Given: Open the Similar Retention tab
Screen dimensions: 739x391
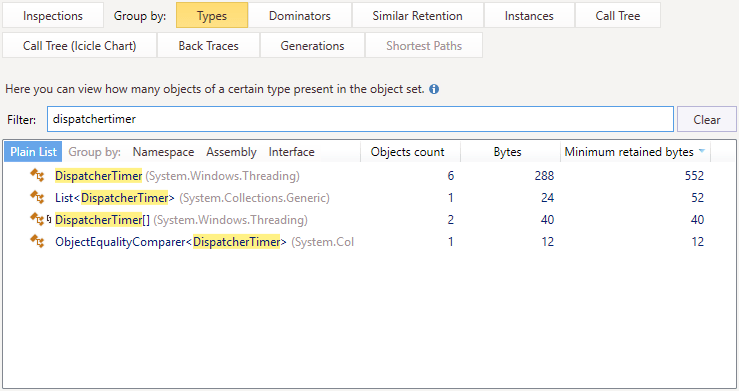Looking at the screenshot, I should coord(418,16).
